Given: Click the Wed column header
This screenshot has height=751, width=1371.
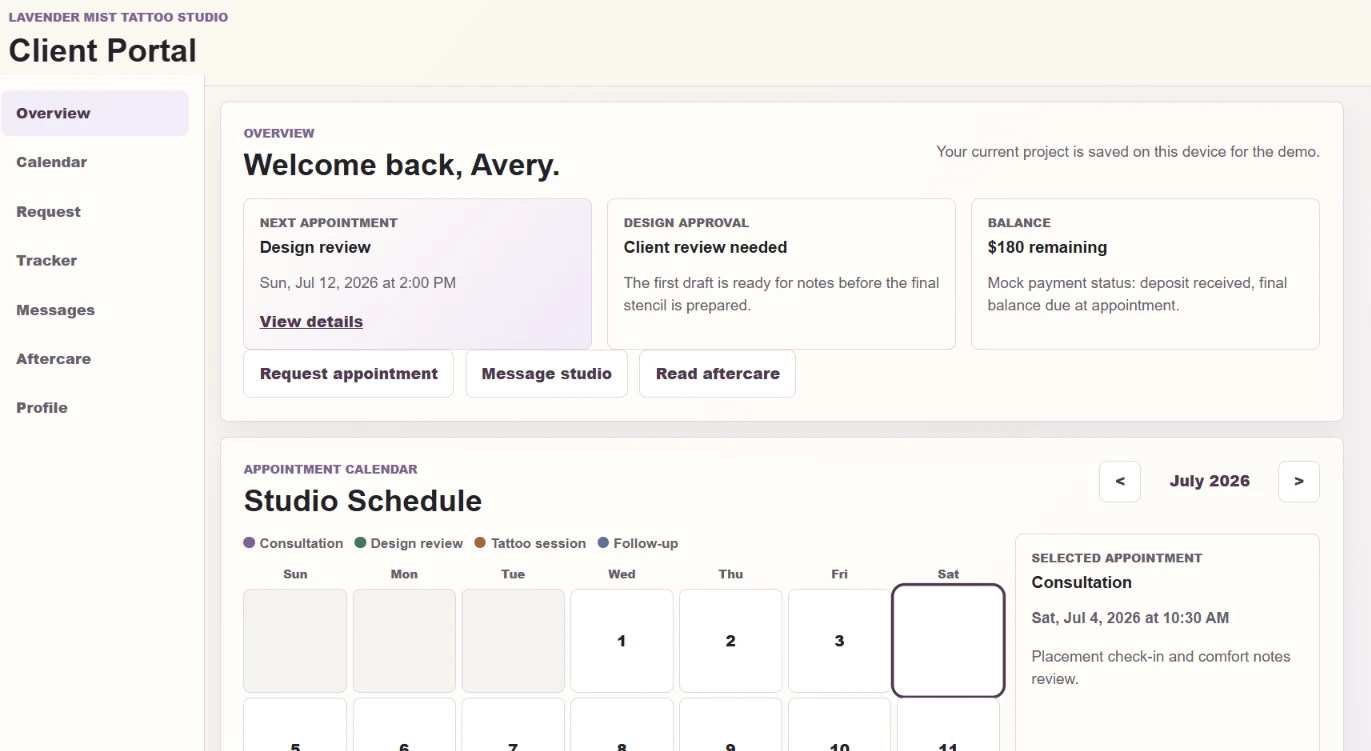Looking at the screenshot, I should coord(622,574).
